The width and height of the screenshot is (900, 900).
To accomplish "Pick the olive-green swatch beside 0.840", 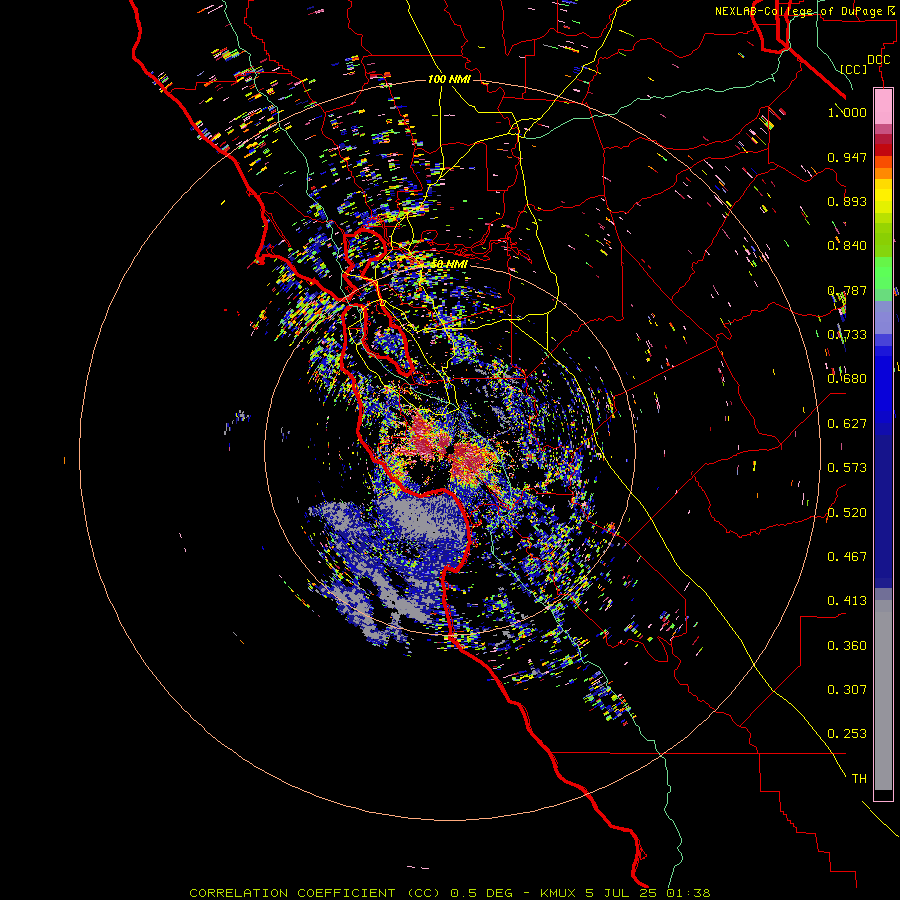I will 883,239.
